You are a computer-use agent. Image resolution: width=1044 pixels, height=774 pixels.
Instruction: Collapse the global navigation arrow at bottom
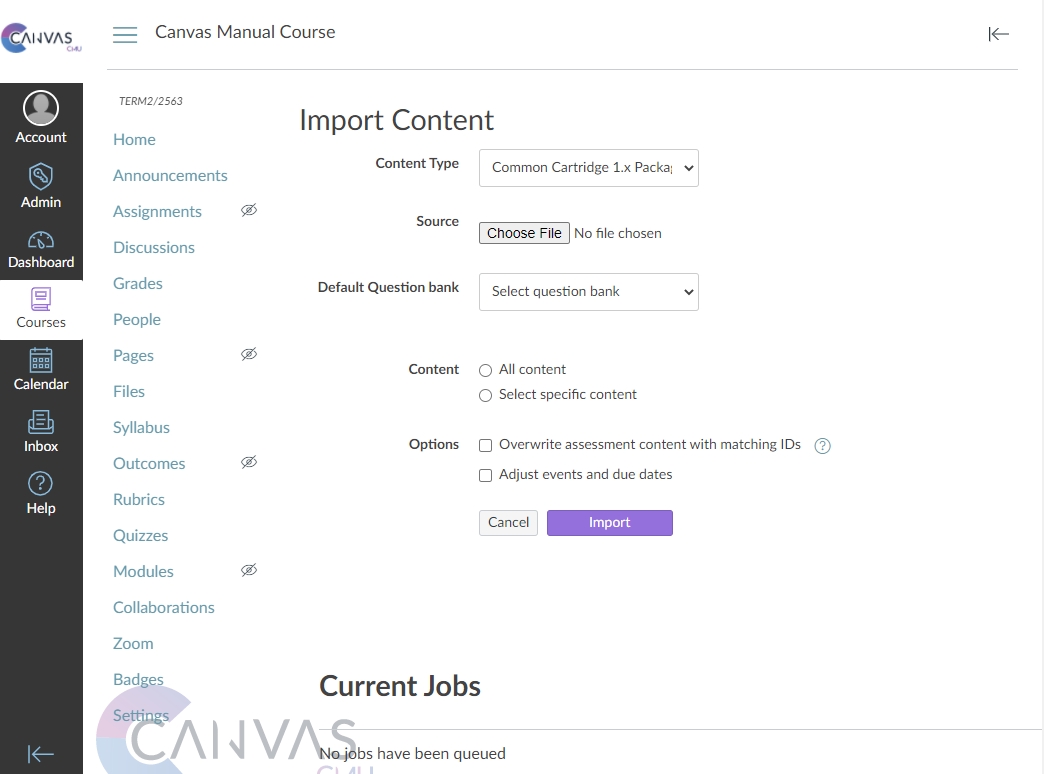tap(41, 754)
